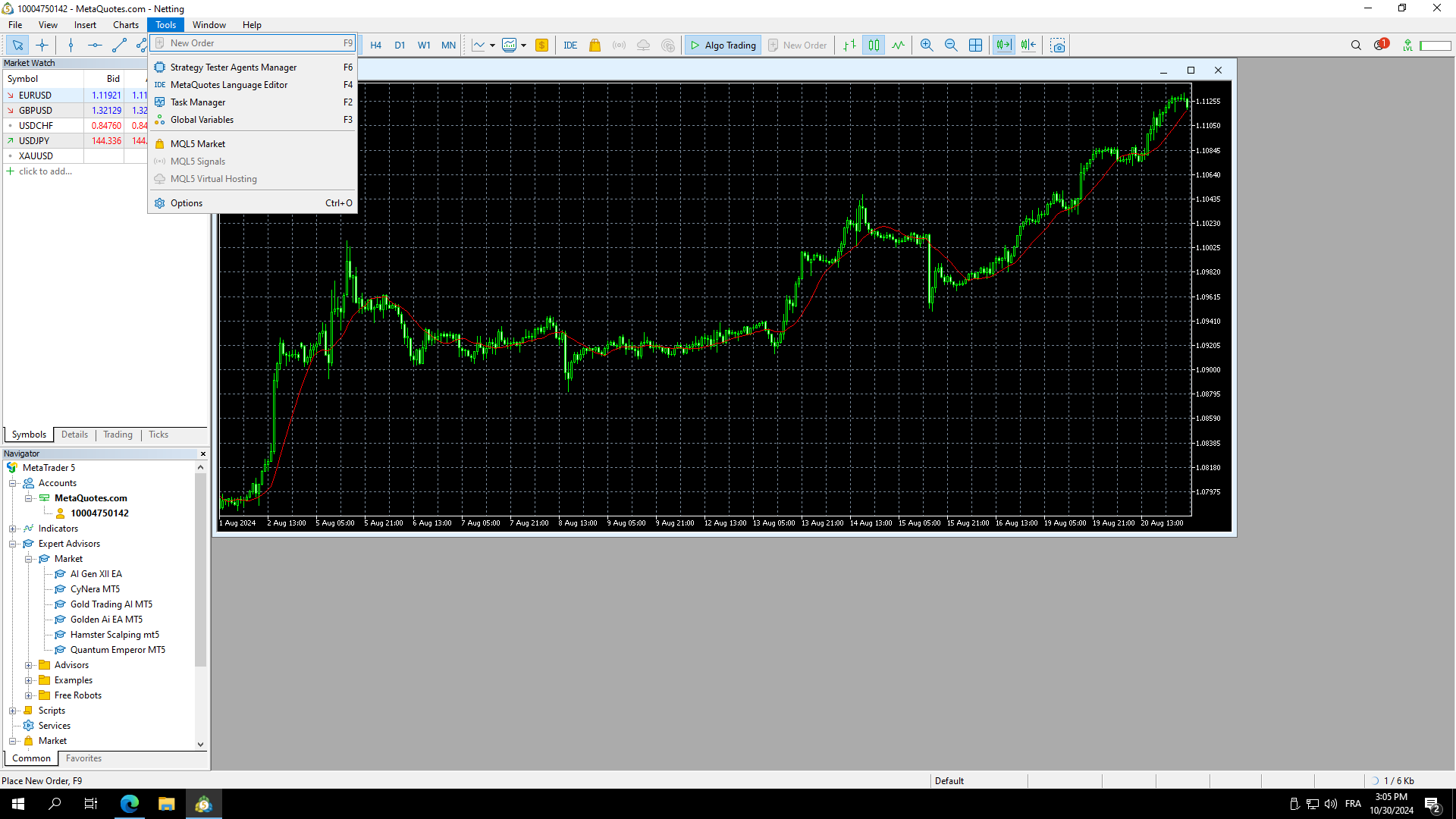This screenshot has width=1456, height=819.
Task: Open the notifications icon with red badge
Action: click(x=1381, y=45)
